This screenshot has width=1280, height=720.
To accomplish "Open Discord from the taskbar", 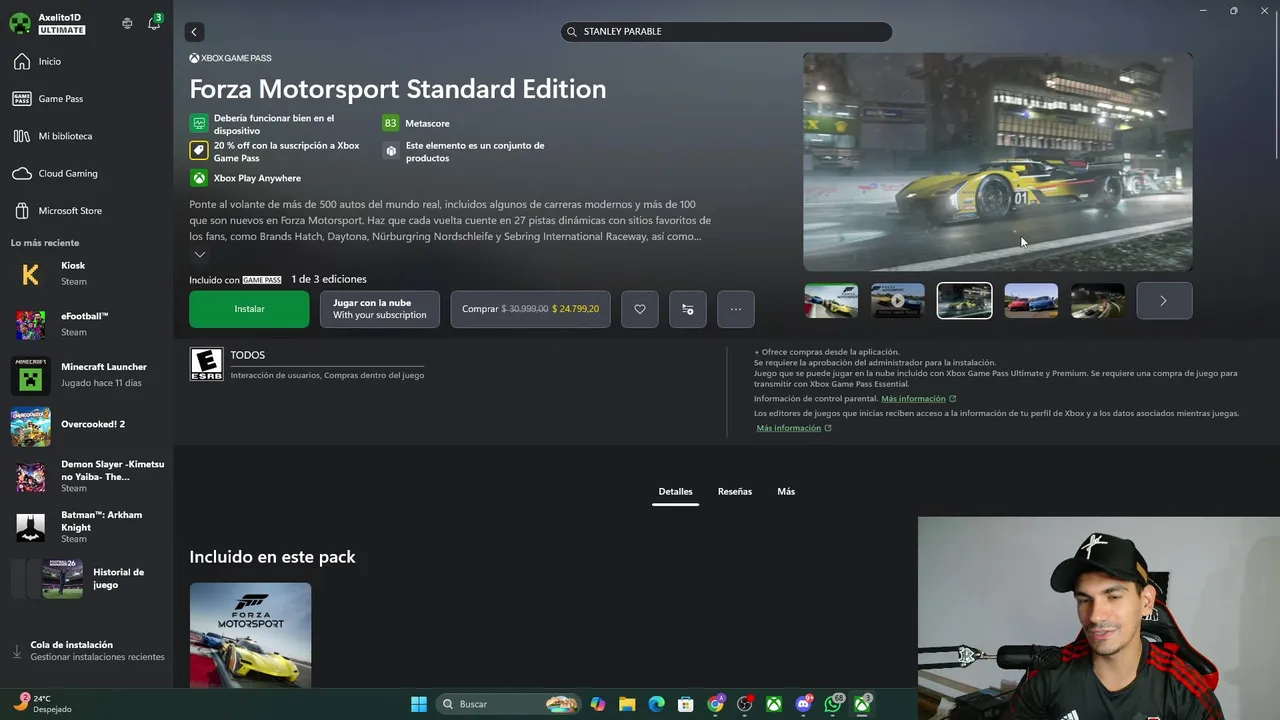I will click(x=803, y=704).
